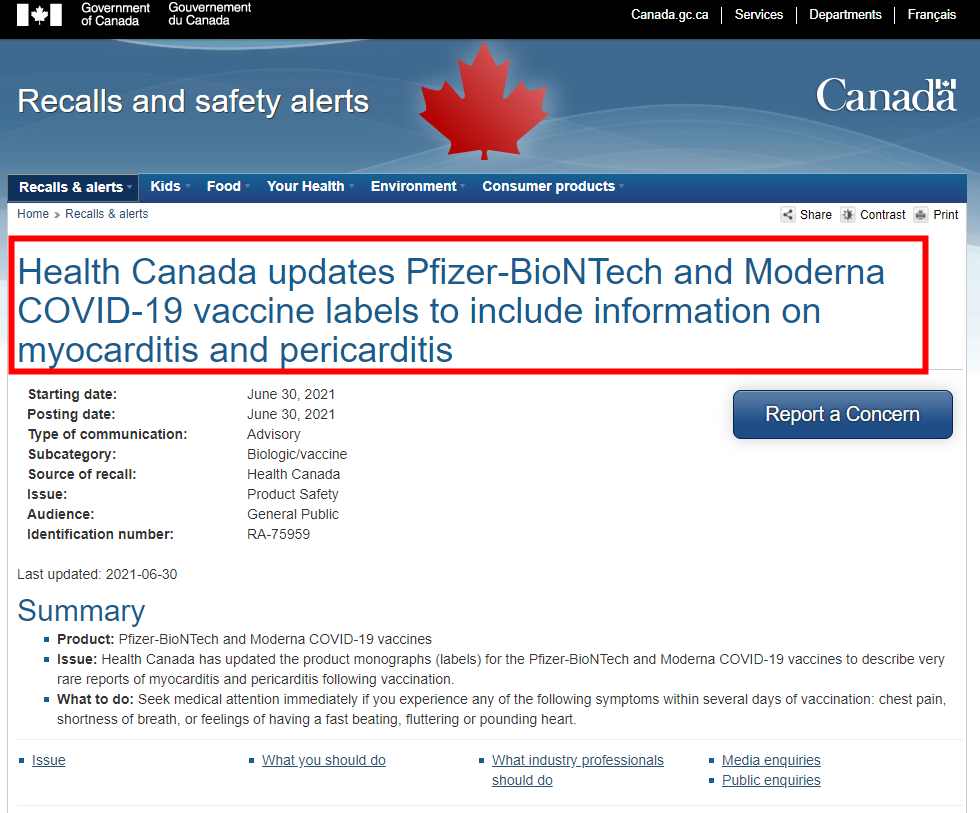Image resolution: width=980 pixels, height=813 pixels.
Task: Open Recalls & alerts breadcrumb link
Action: pyautogui.click(x=106, y=214)
